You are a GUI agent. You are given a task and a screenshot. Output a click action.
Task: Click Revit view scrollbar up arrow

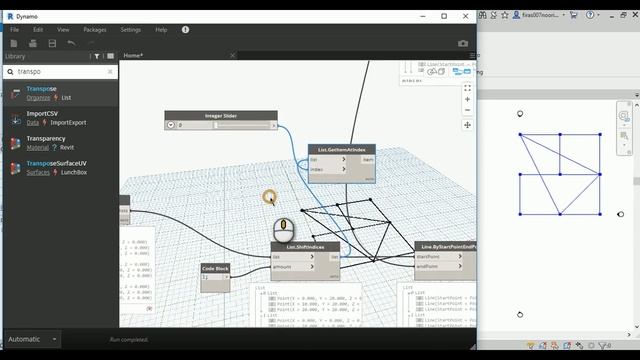(637, 105)
